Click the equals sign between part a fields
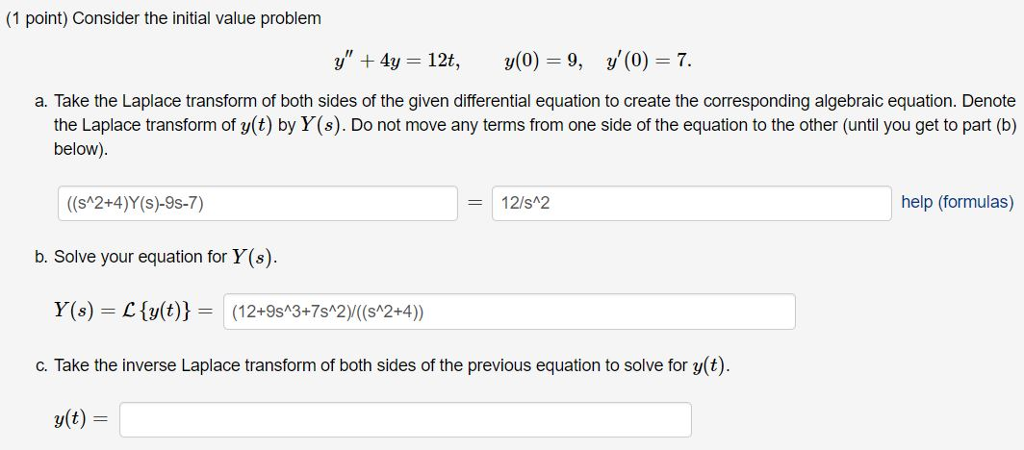 point(475,204)
